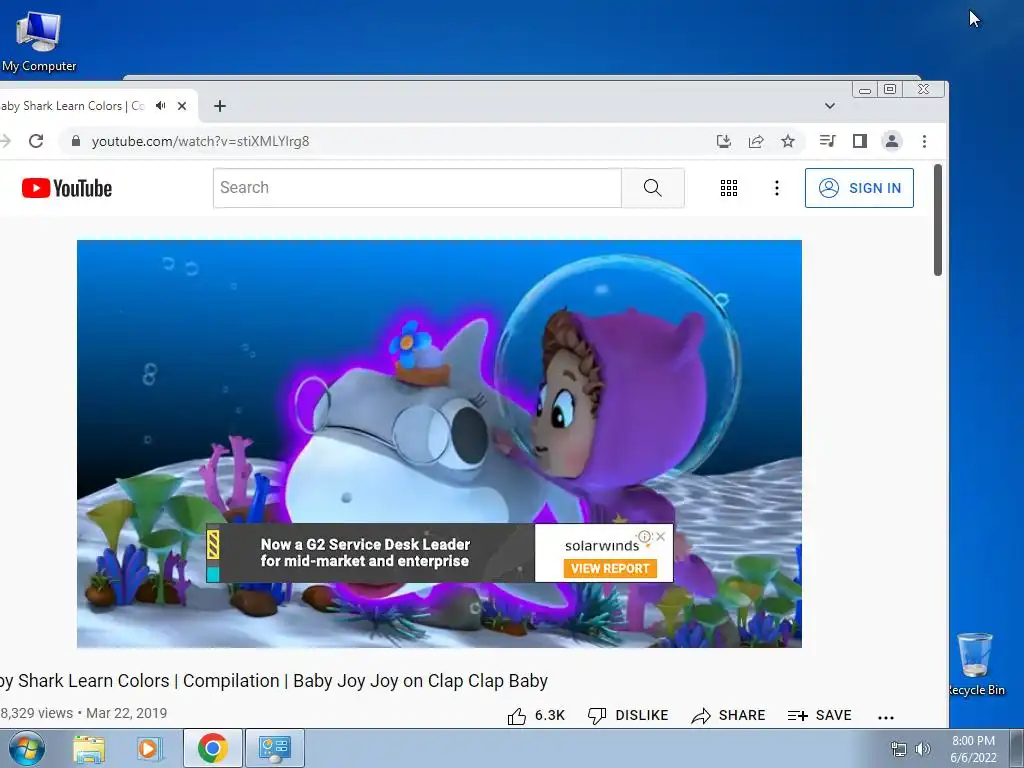Click the magnifier search button

tap(653, 188)
